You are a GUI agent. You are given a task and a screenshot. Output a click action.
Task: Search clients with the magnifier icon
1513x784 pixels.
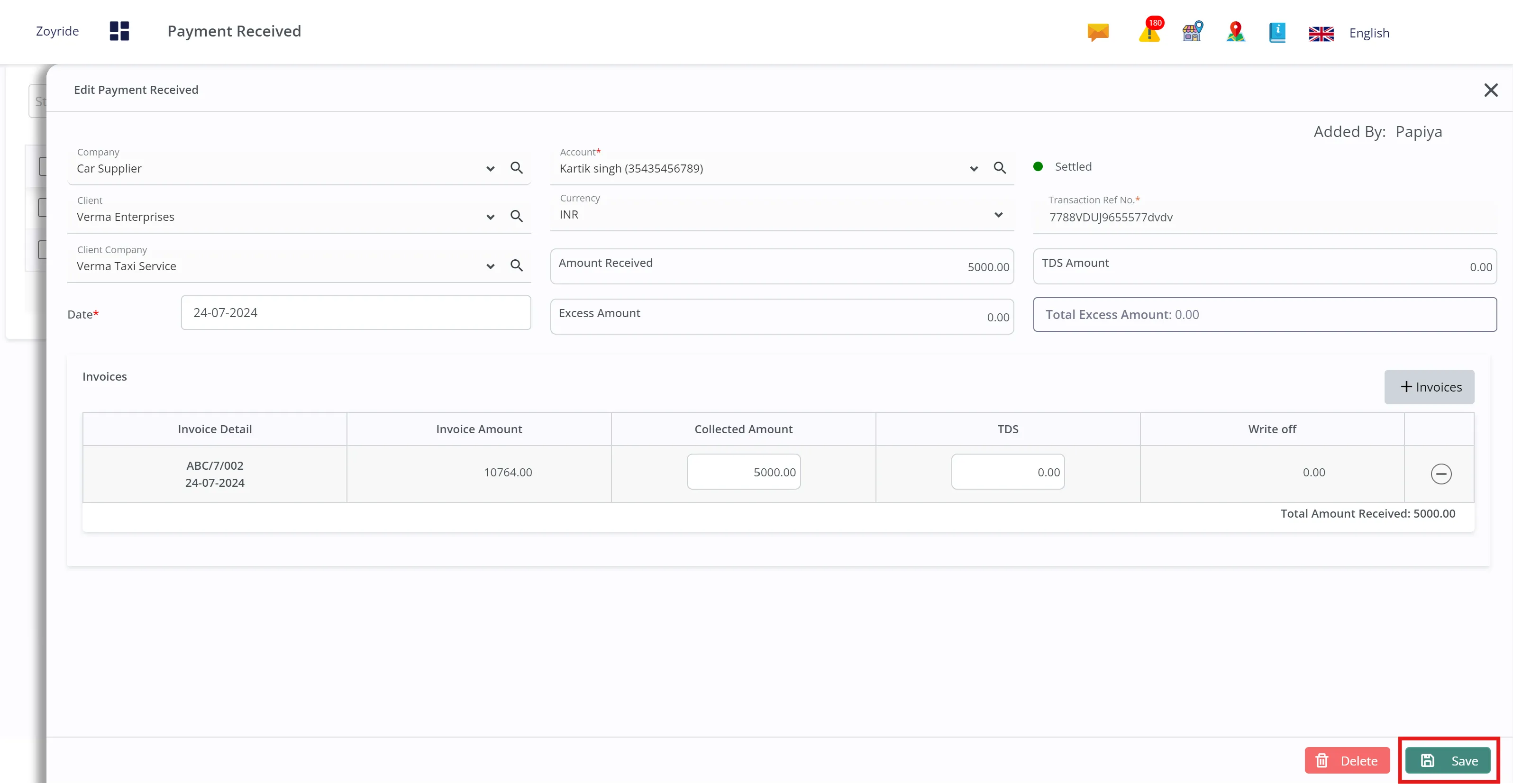517,216
